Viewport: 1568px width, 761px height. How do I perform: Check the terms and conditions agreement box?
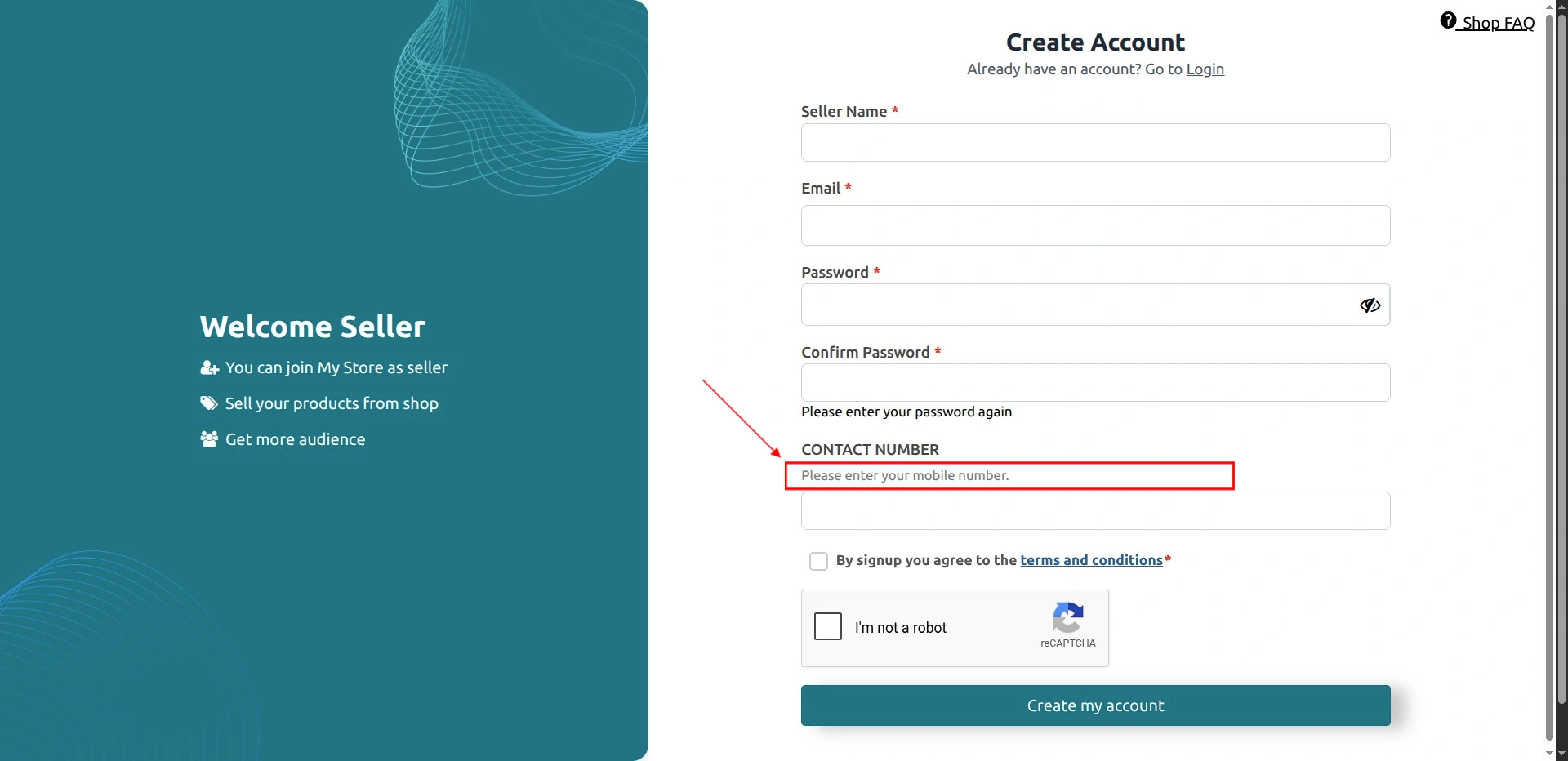pyautogui.click(x=818, y=561)
